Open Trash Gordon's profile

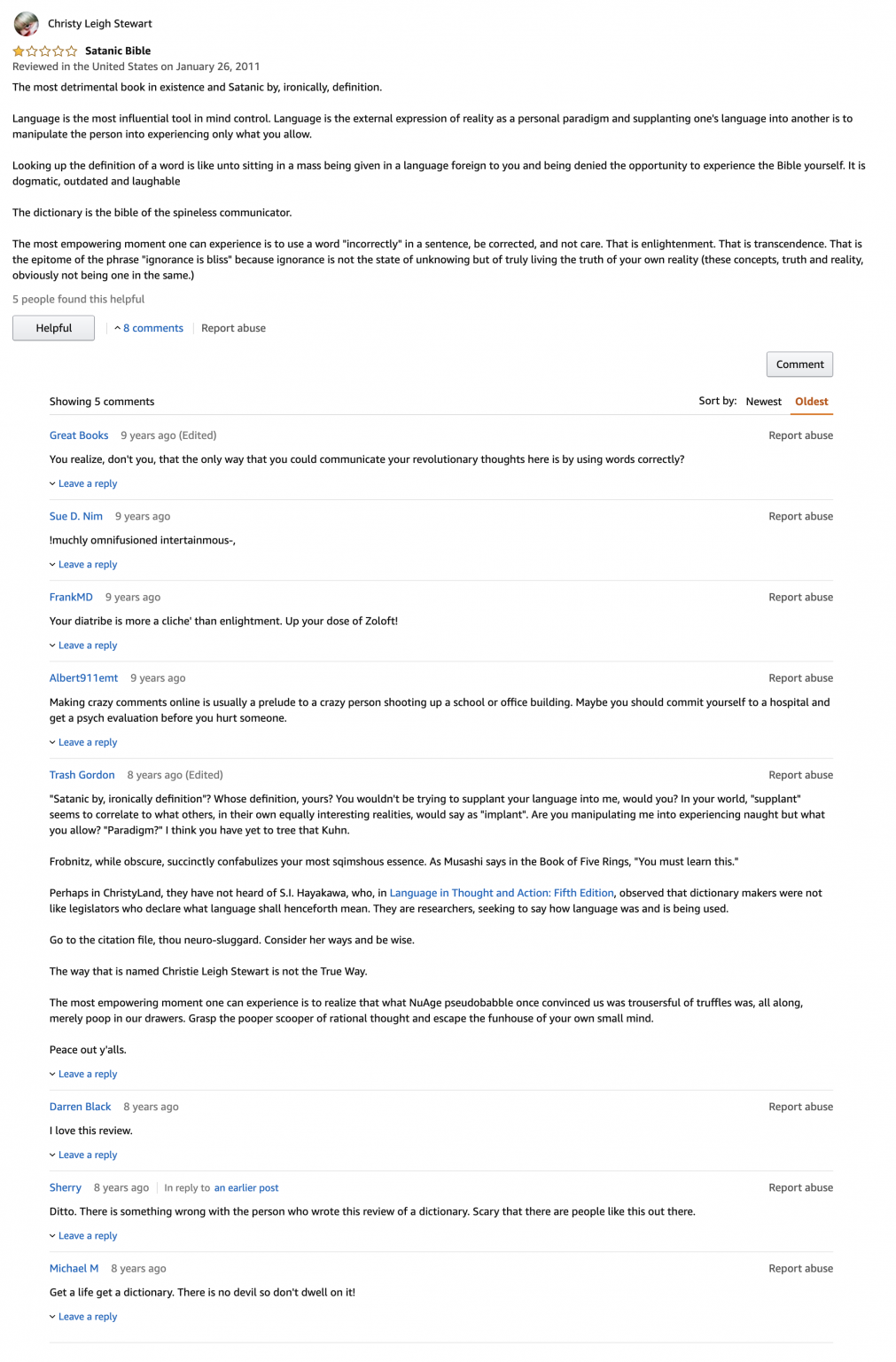[82, 774]
